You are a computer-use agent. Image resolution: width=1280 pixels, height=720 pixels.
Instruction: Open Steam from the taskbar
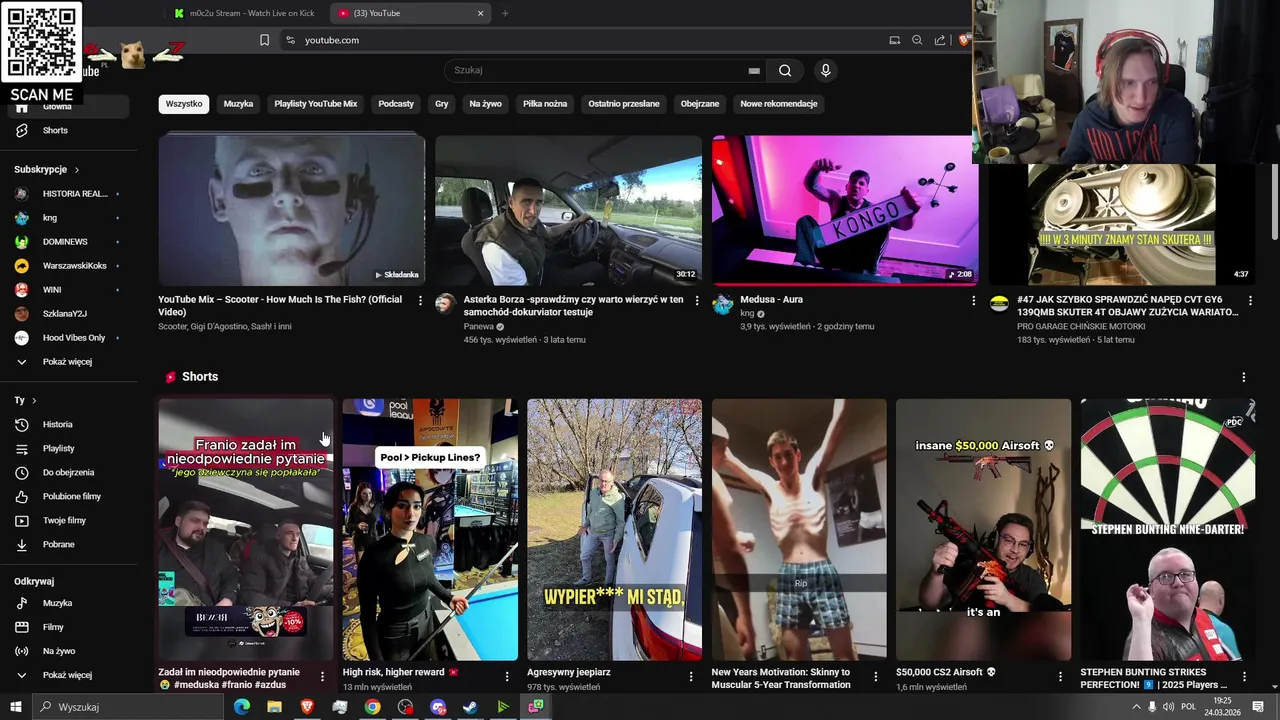pyautogui.click(x=470, y=707)
